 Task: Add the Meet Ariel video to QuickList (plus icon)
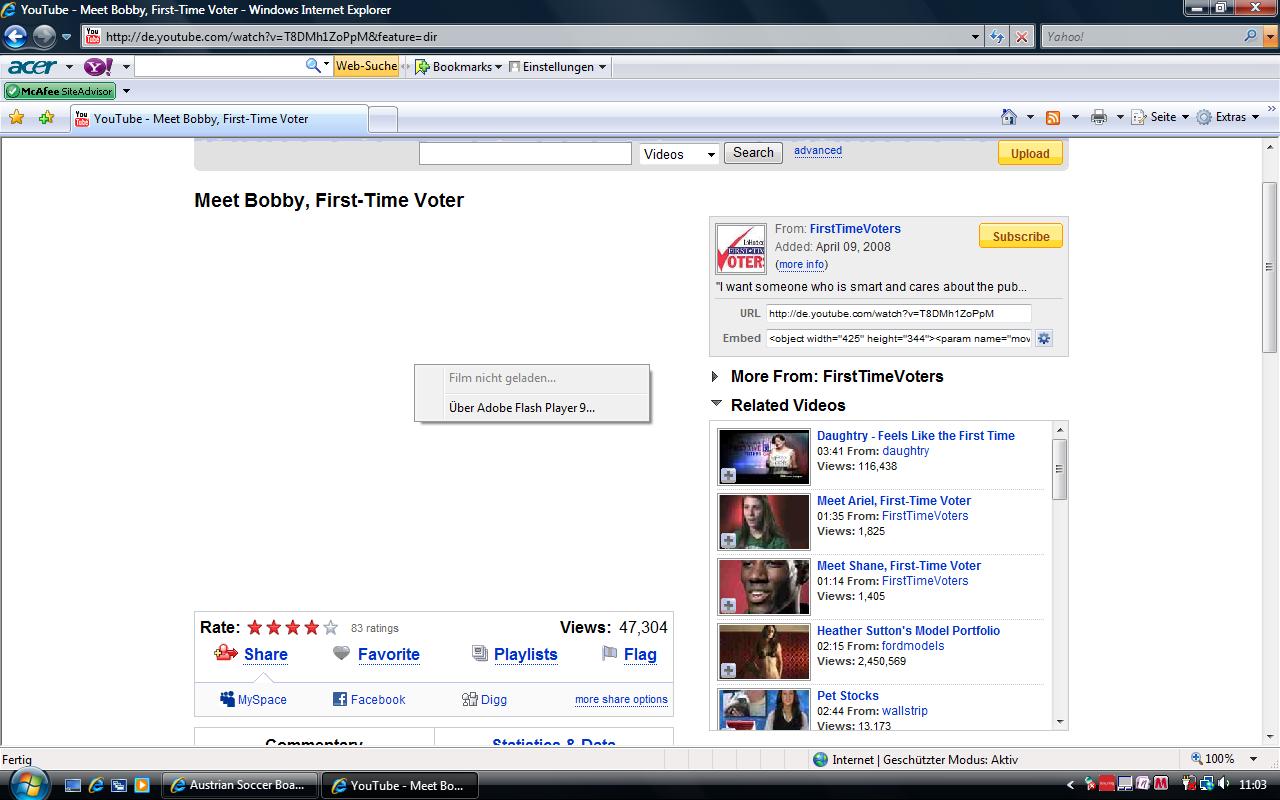[729, 541]
